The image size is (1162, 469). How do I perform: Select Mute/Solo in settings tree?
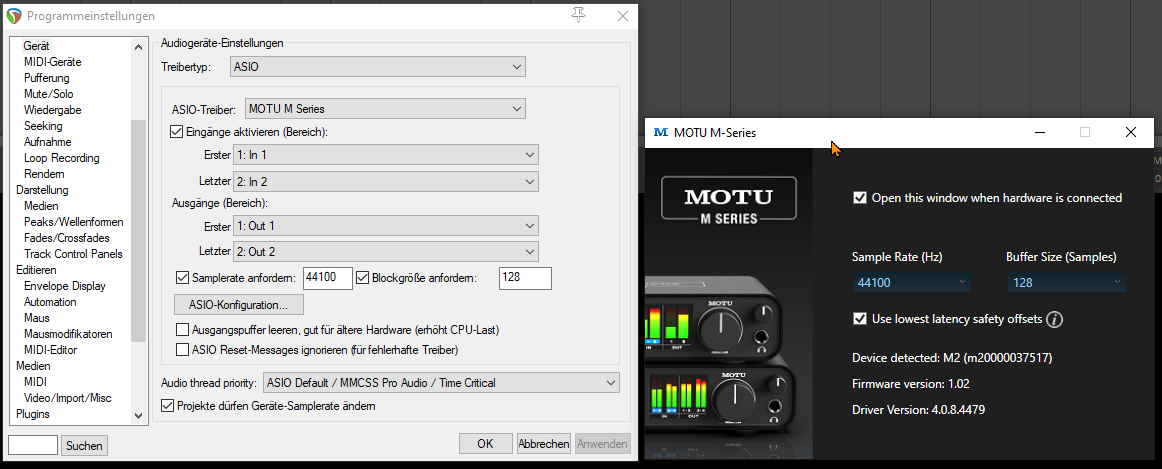[x=48, y=94]
